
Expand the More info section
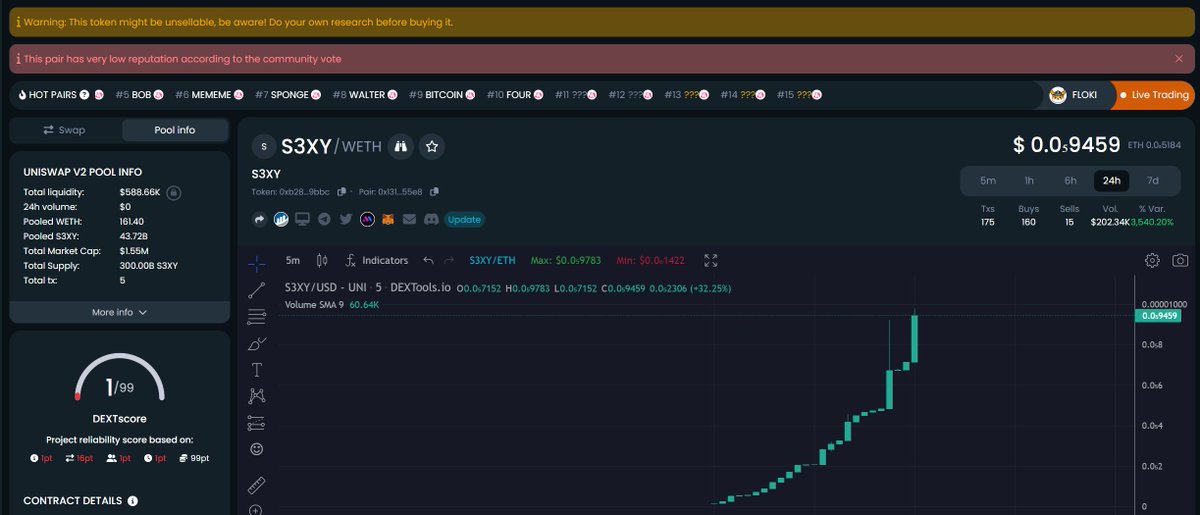(x=120, y=312)
